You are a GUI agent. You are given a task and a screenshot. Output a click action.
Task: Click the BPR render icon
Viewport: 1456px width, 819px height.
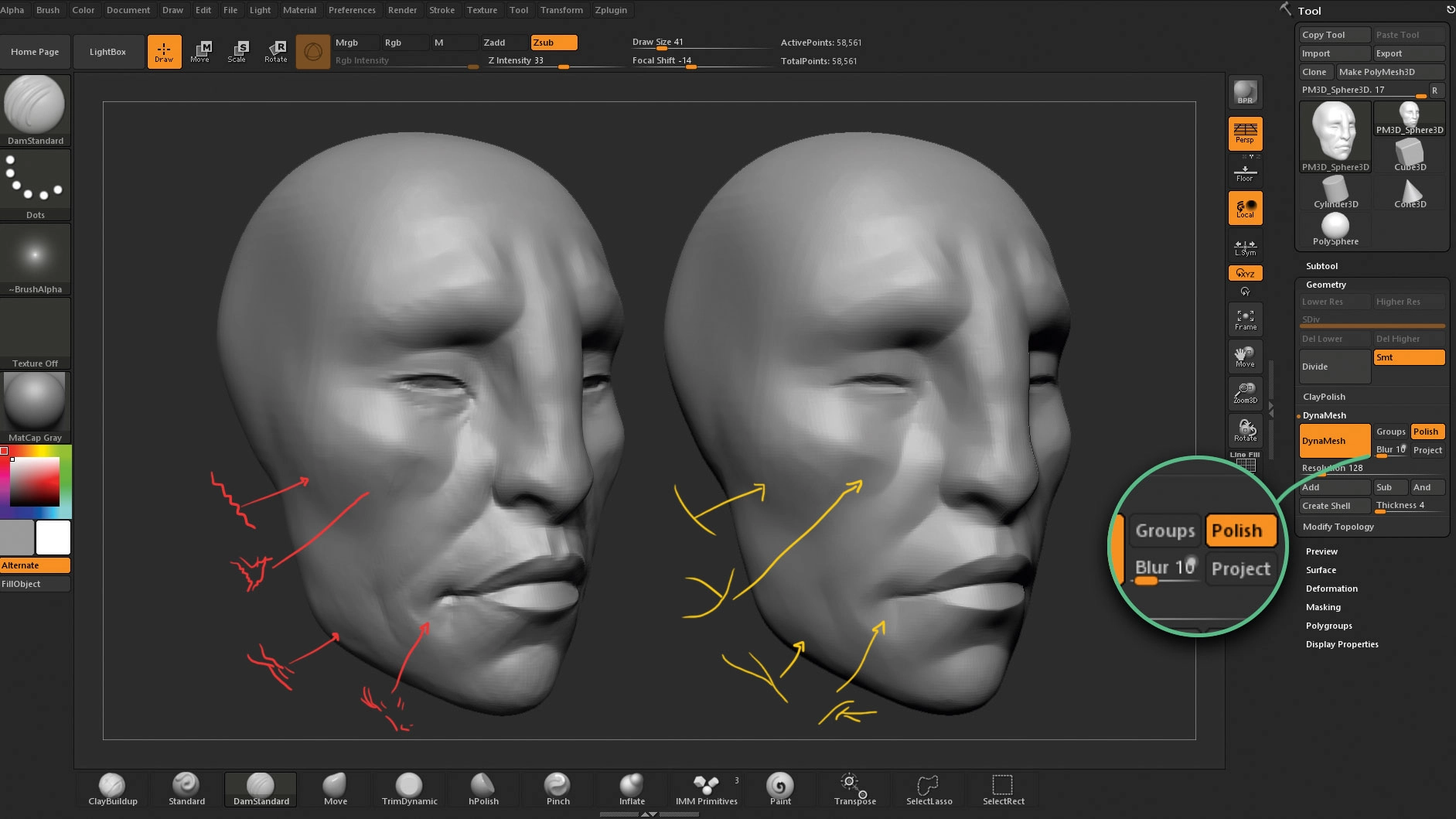click(x=1245, y=93)
